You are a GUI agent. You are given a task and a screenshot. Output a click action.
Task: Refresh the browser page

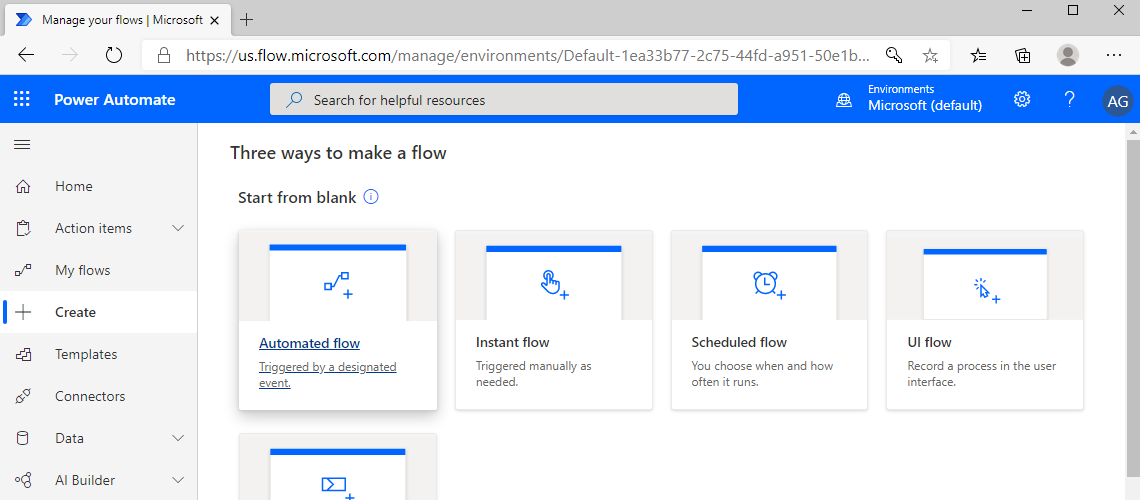pyautogui.click(x=113, y=55)
